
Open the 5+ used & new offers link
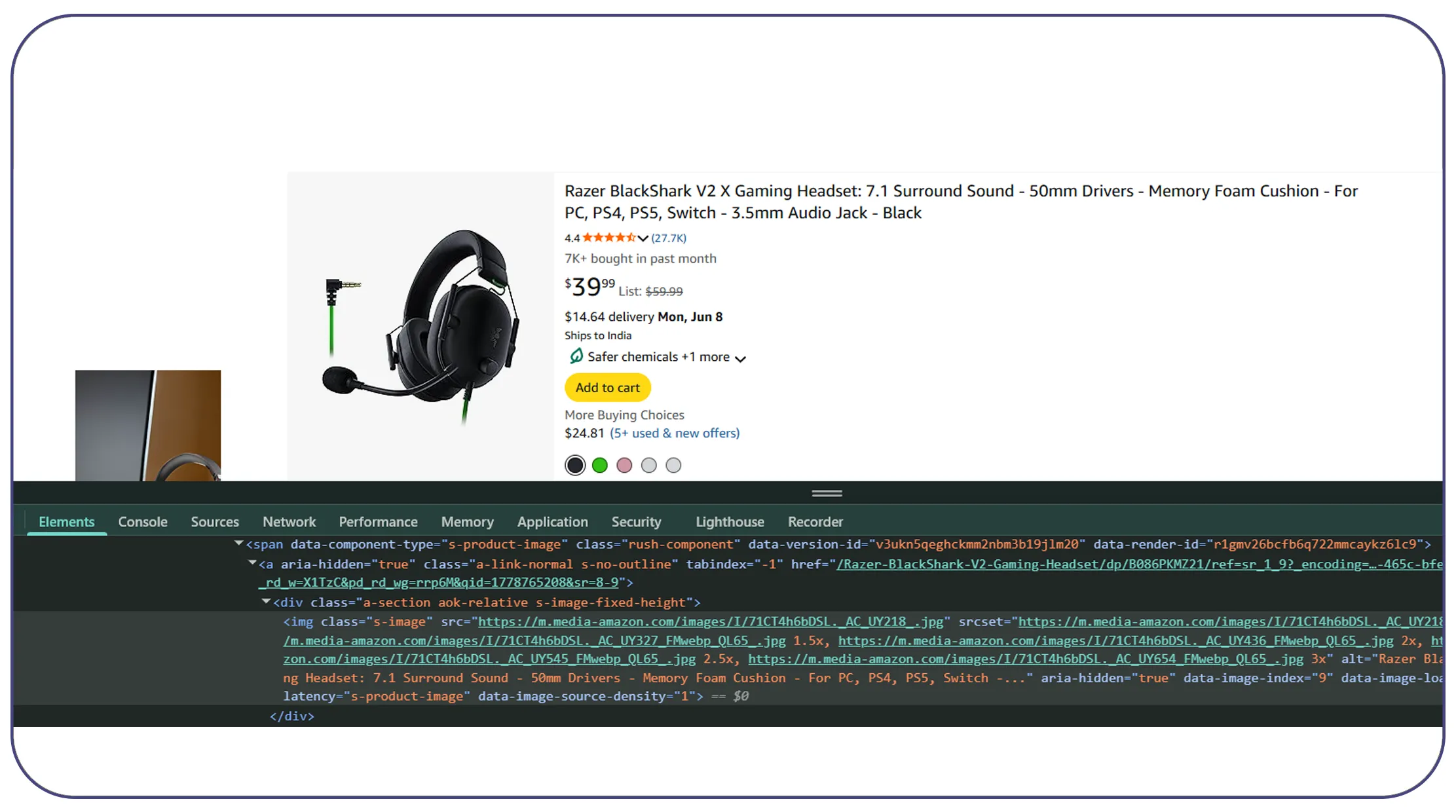(x=675, y=434)
